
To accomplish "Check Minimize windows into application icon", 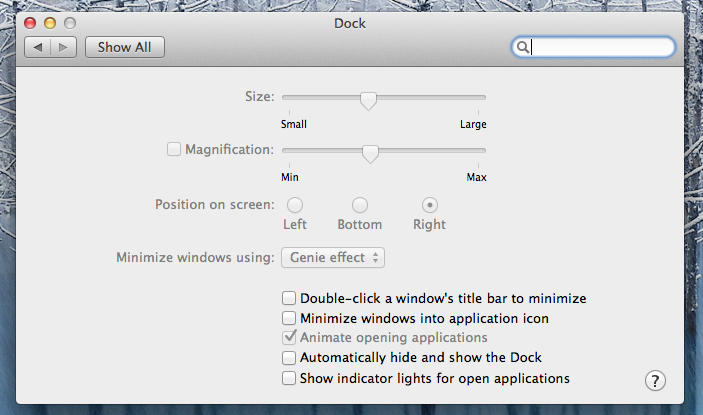I will tap(289, 318).
